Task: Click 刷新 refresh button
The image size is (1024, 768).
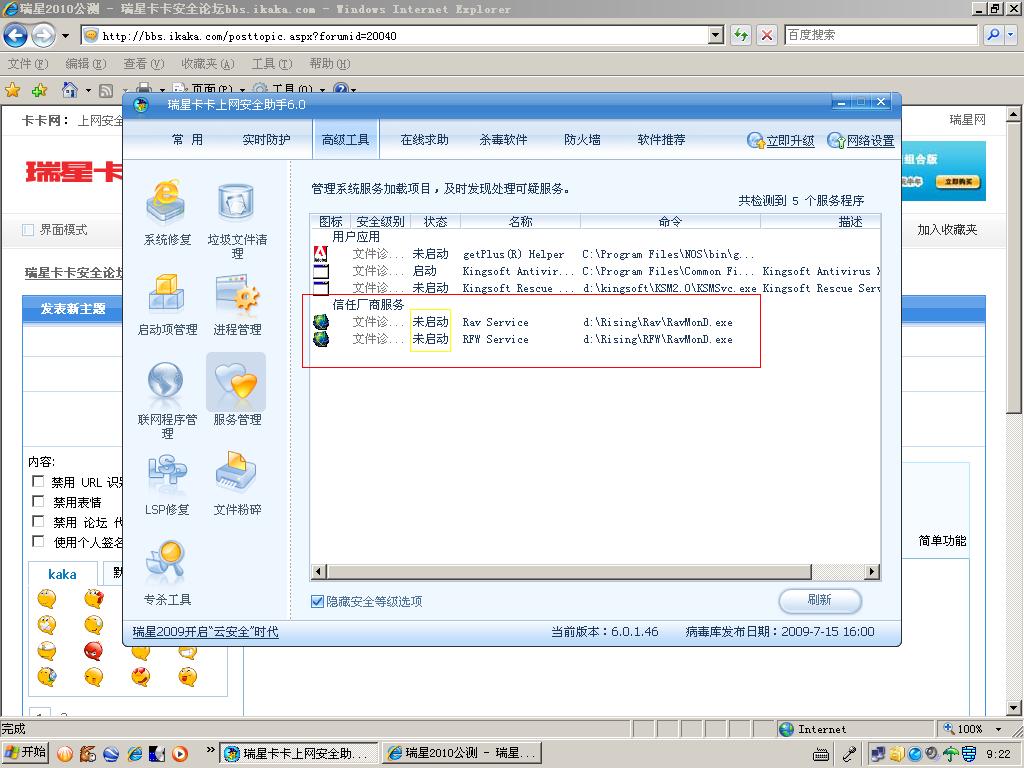Action: 820,600
